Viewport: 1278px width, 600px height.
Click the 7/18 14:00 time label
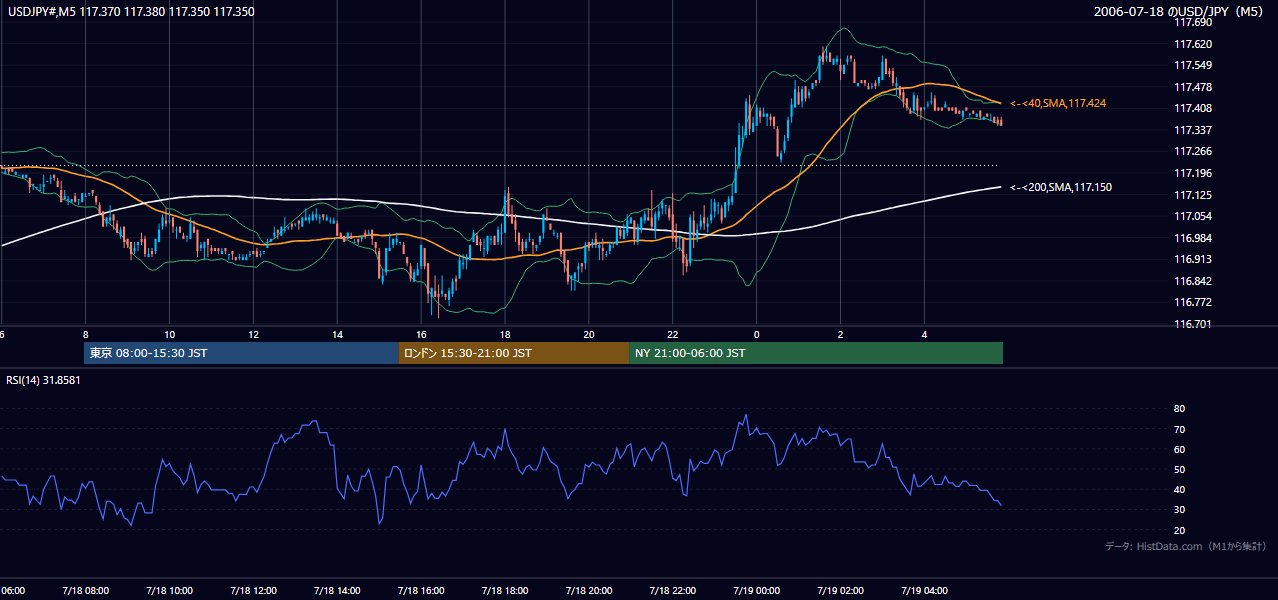pyautogui.click(x=337, y=591)
